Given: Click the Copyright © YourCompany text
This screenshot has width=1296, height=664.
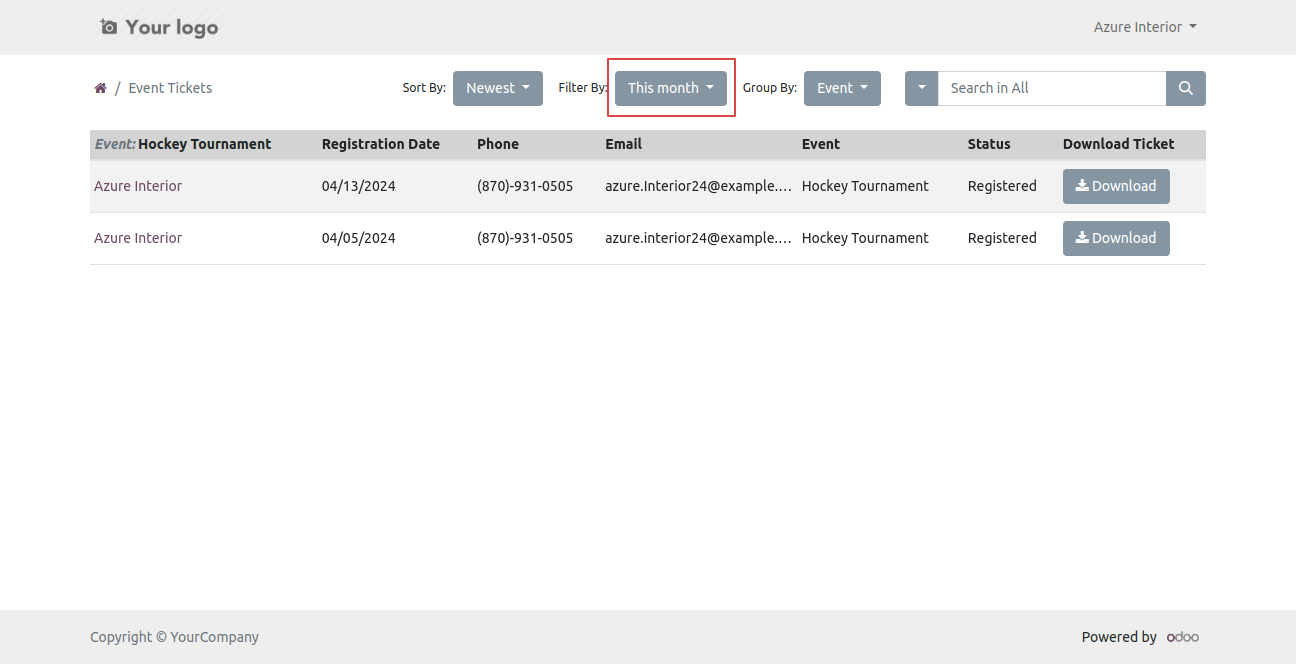Looking at the screenshot, I should 174,637.
